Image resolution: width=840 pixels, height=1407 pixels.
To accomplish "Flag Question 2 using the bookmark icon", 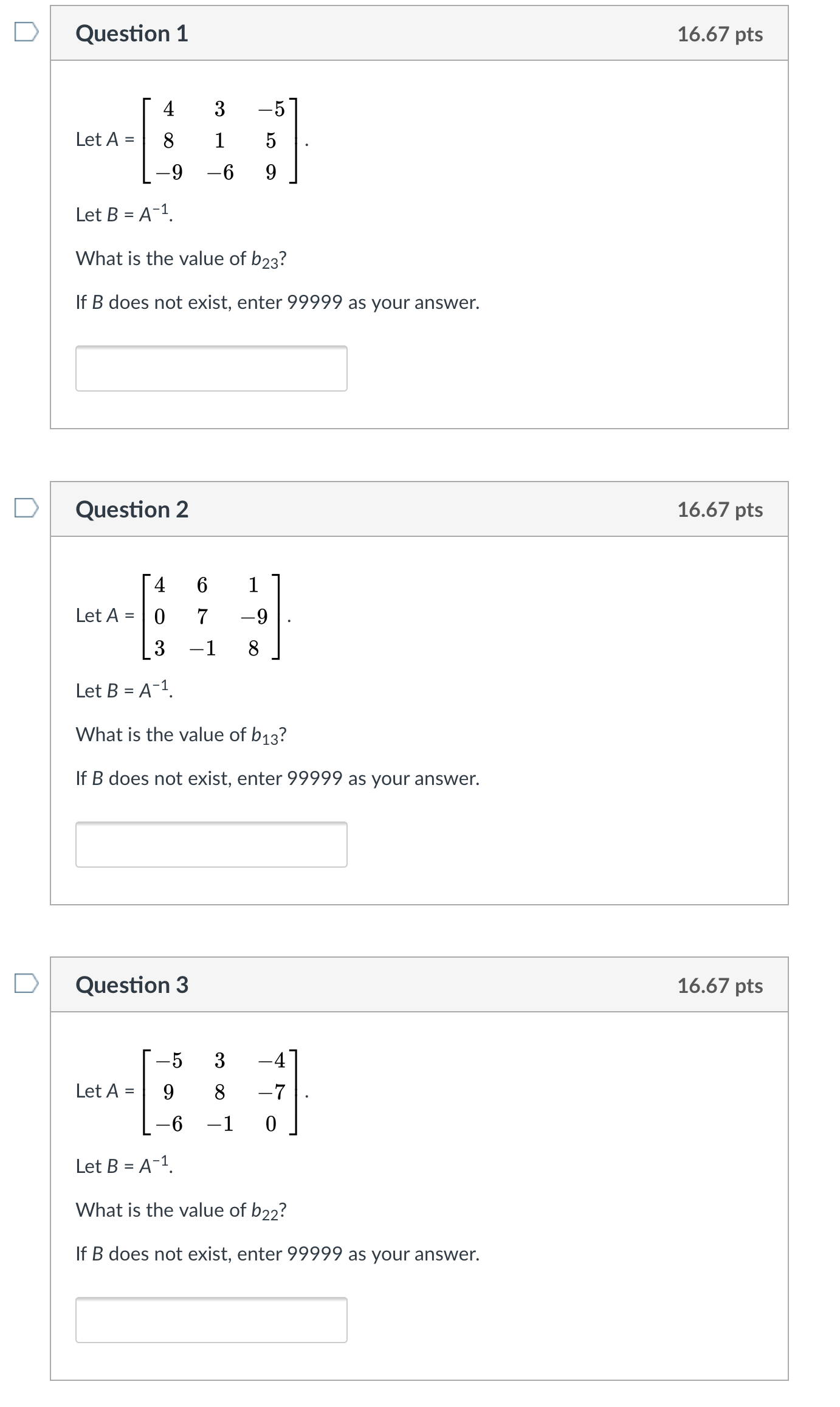I will (27, 508).
